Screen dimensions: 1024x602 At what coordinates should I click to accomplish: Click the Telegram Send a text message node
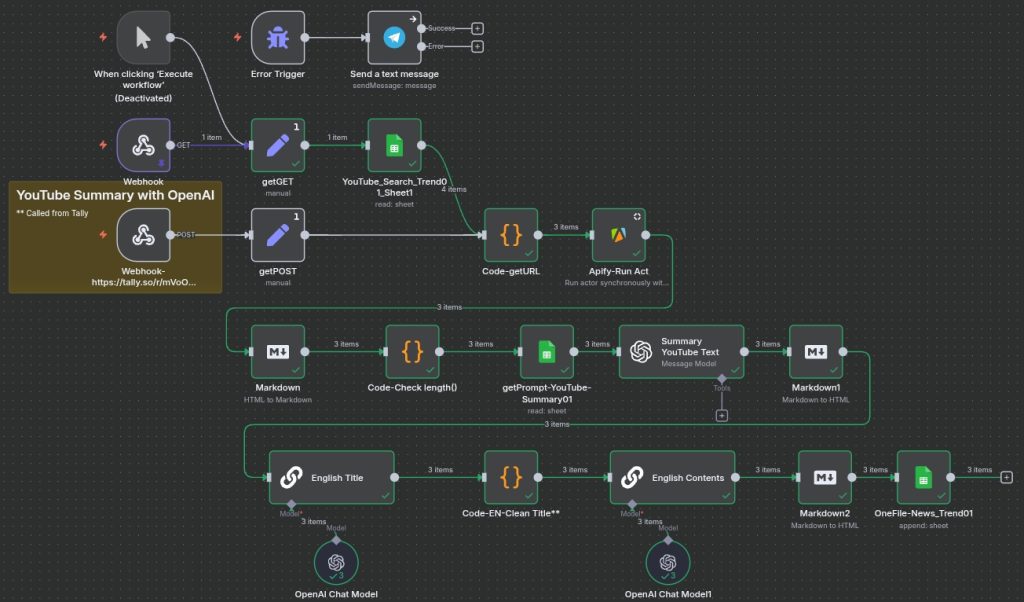pyautogui.click(x=394, y=38)
